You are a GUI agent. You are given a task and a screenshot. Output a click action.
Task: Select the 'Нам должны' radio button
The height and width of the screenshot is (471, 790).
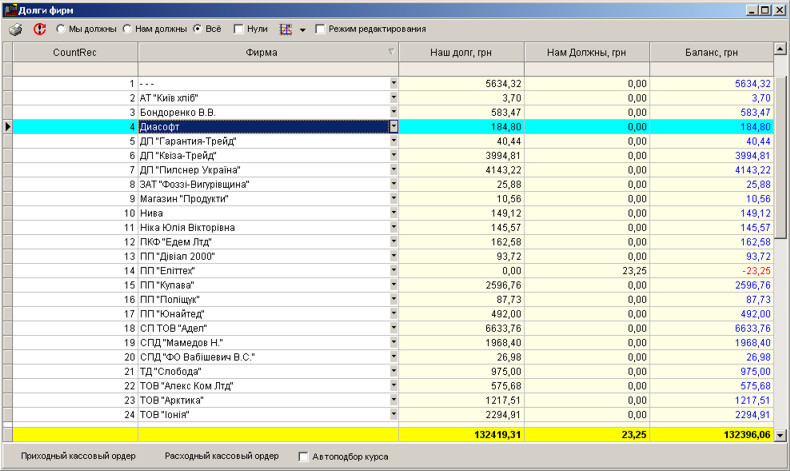click(128, 29)
